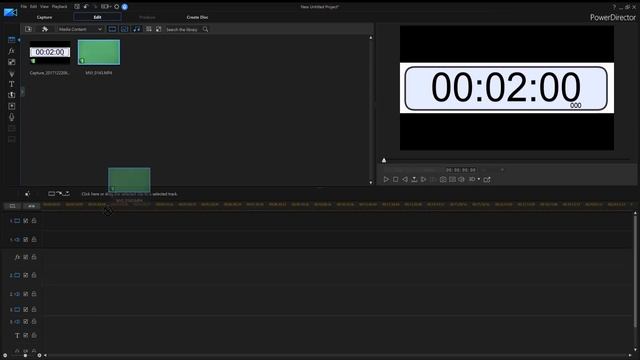Click the preview quality display icon

[x=452, y=179]
